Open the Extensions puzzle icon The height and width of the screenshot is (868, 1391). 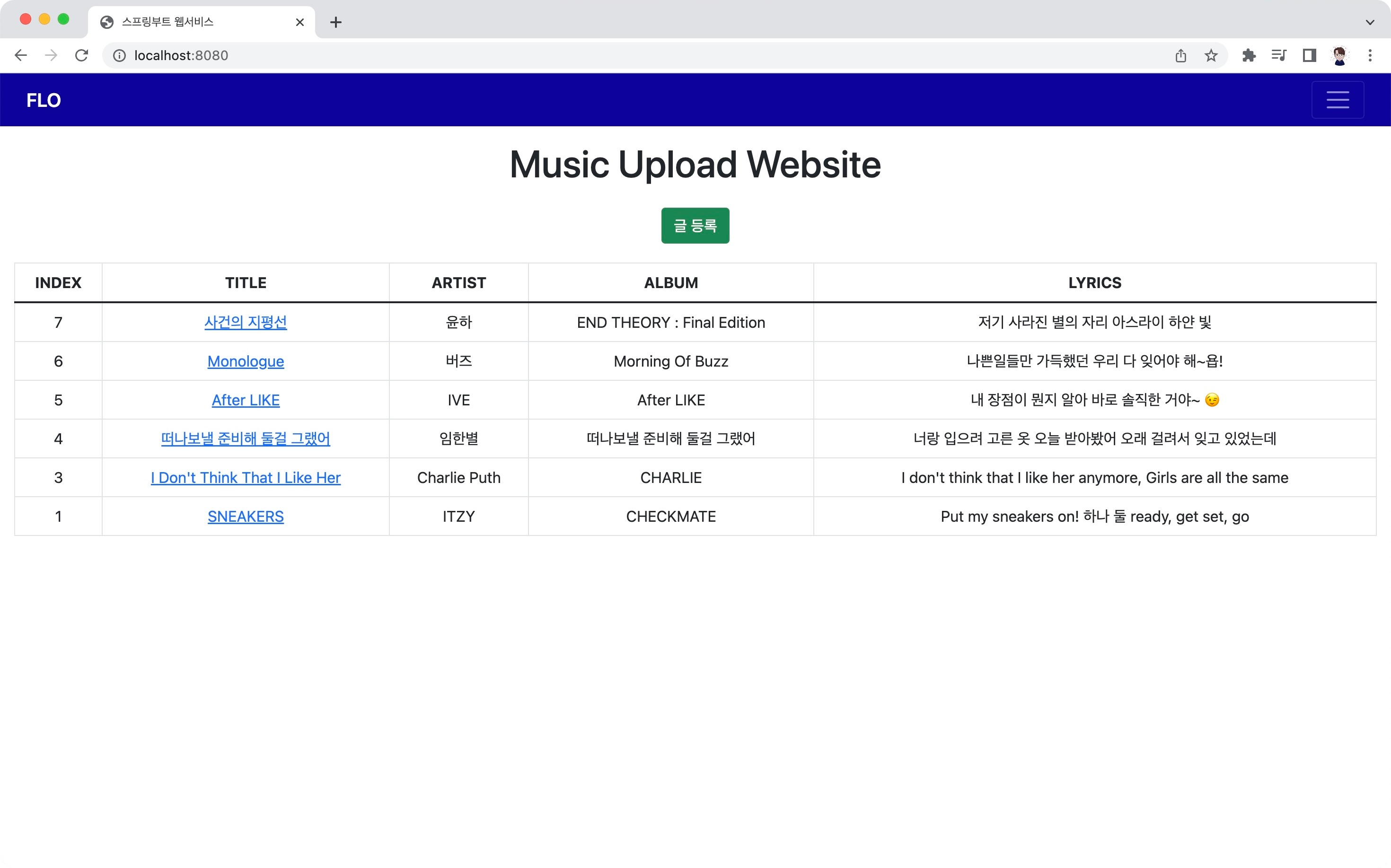(1249, 55)
